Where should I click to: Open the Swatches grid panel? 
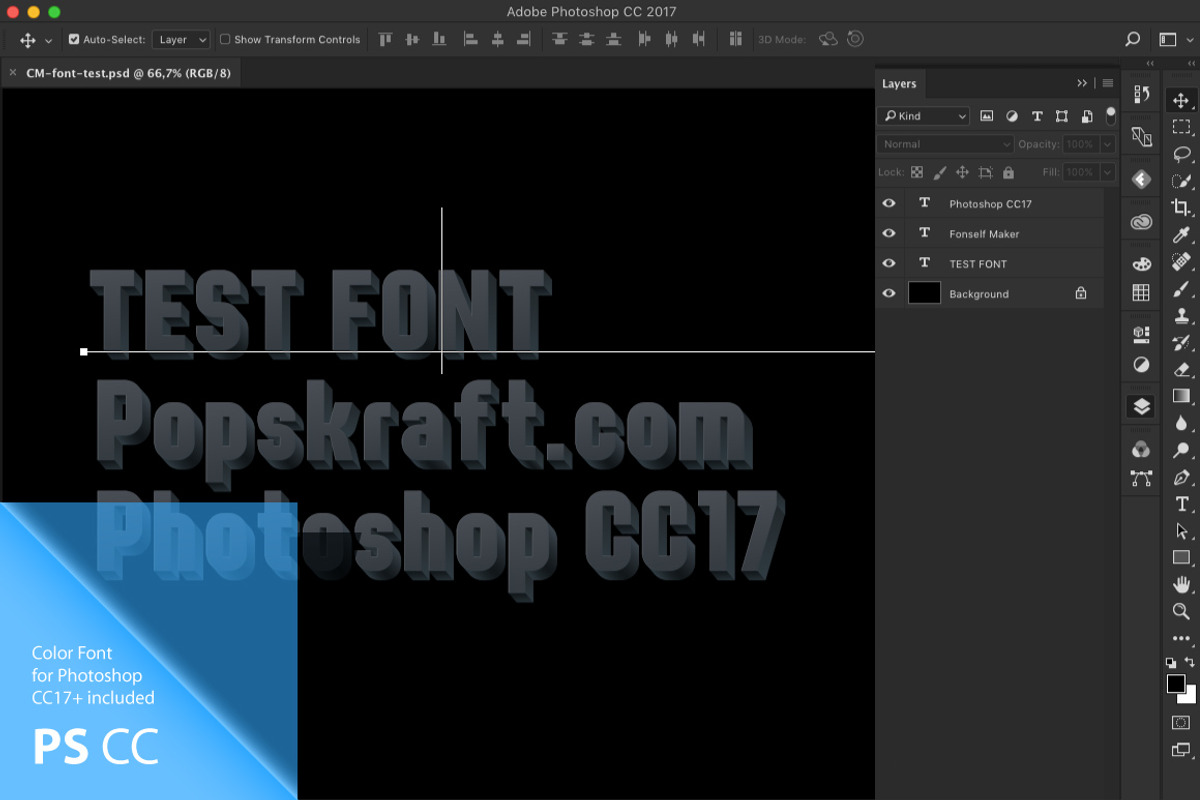[x=1141, y=293]
